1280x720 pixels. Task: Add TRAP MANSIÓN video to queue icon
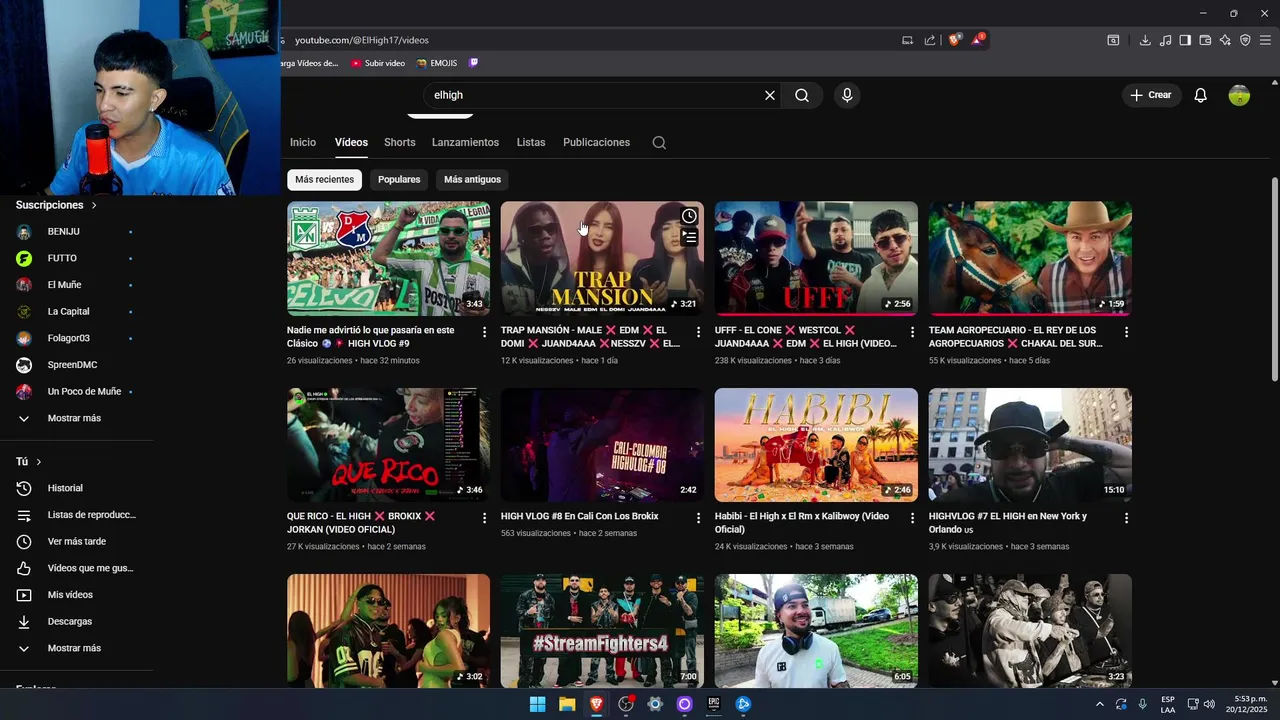[x=689, y=237]
